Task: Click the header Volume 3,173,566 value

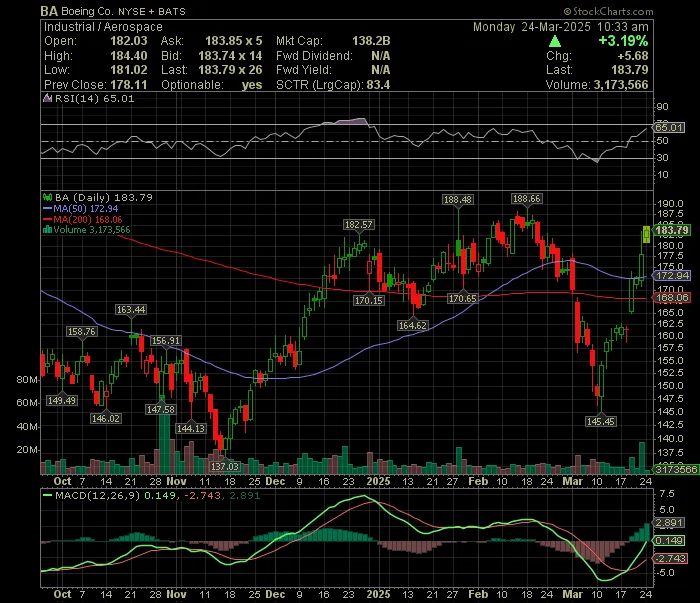Action: tap(621, 85)
